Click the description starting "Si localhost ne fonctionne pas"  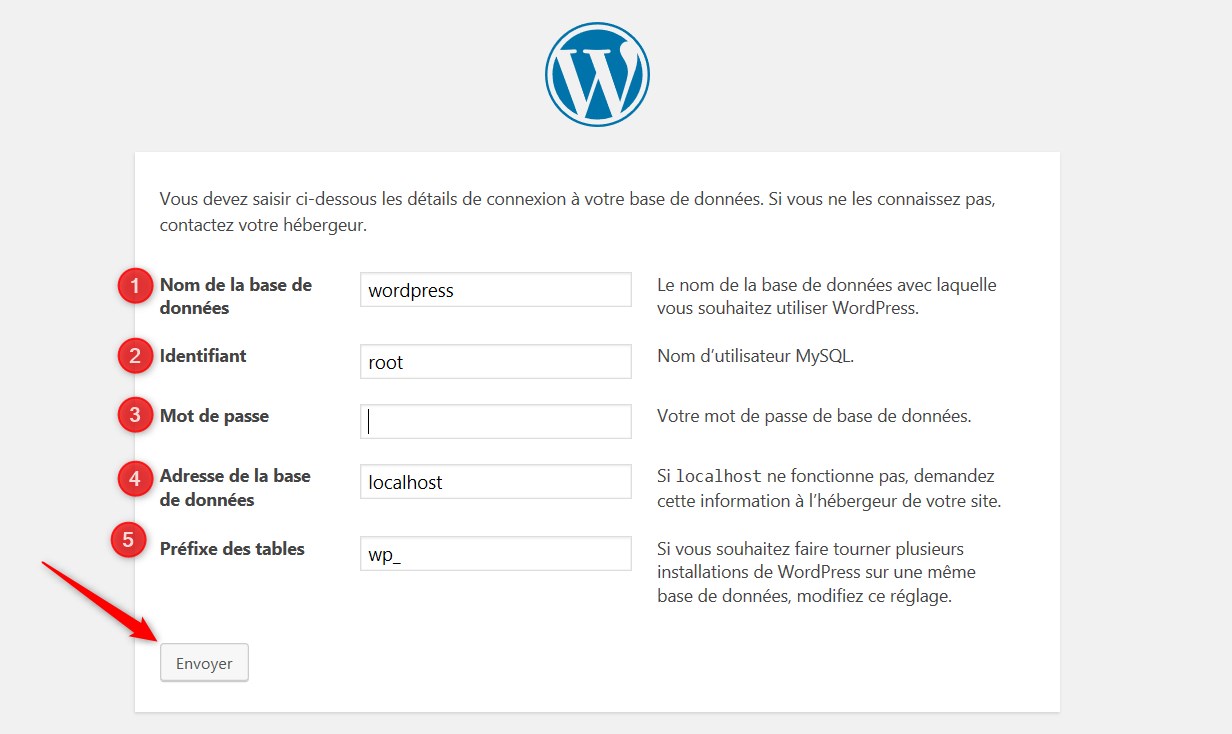829,488
